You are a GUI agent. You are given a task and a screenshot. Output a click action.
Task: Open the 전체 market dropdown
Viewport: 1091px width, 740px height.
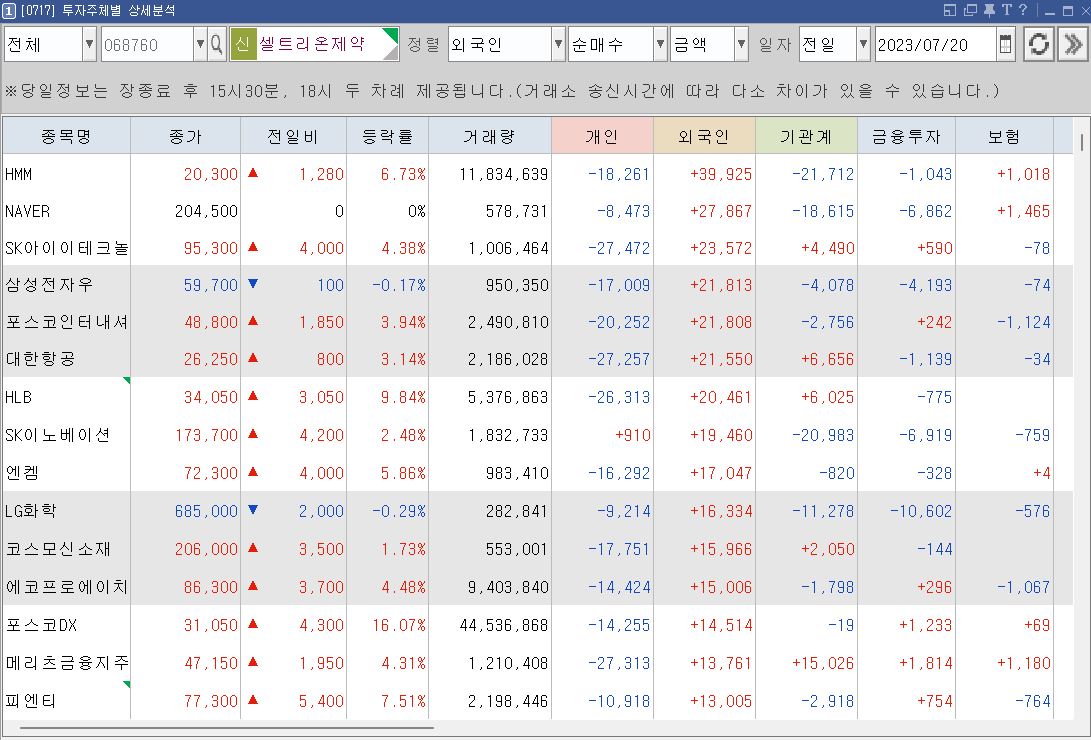pos(90,45)
